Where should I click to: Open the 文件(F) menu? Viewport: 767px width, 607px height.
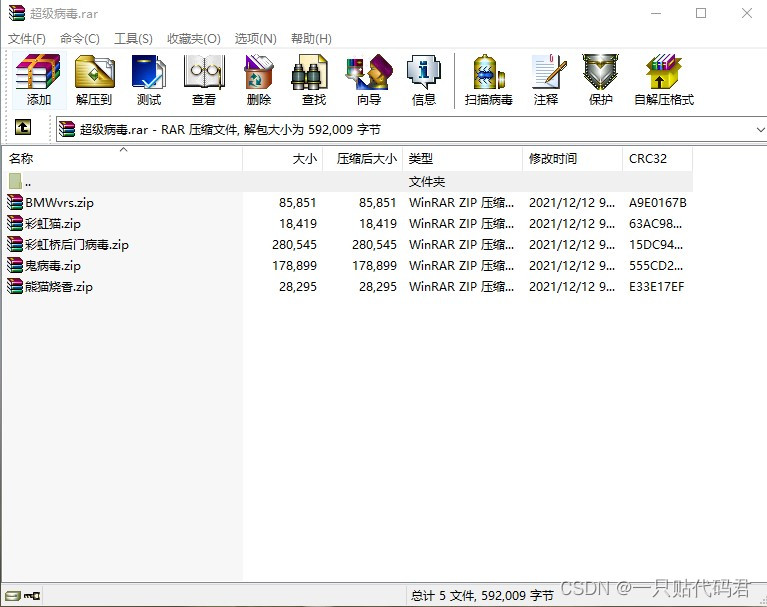tap(27, 39)
